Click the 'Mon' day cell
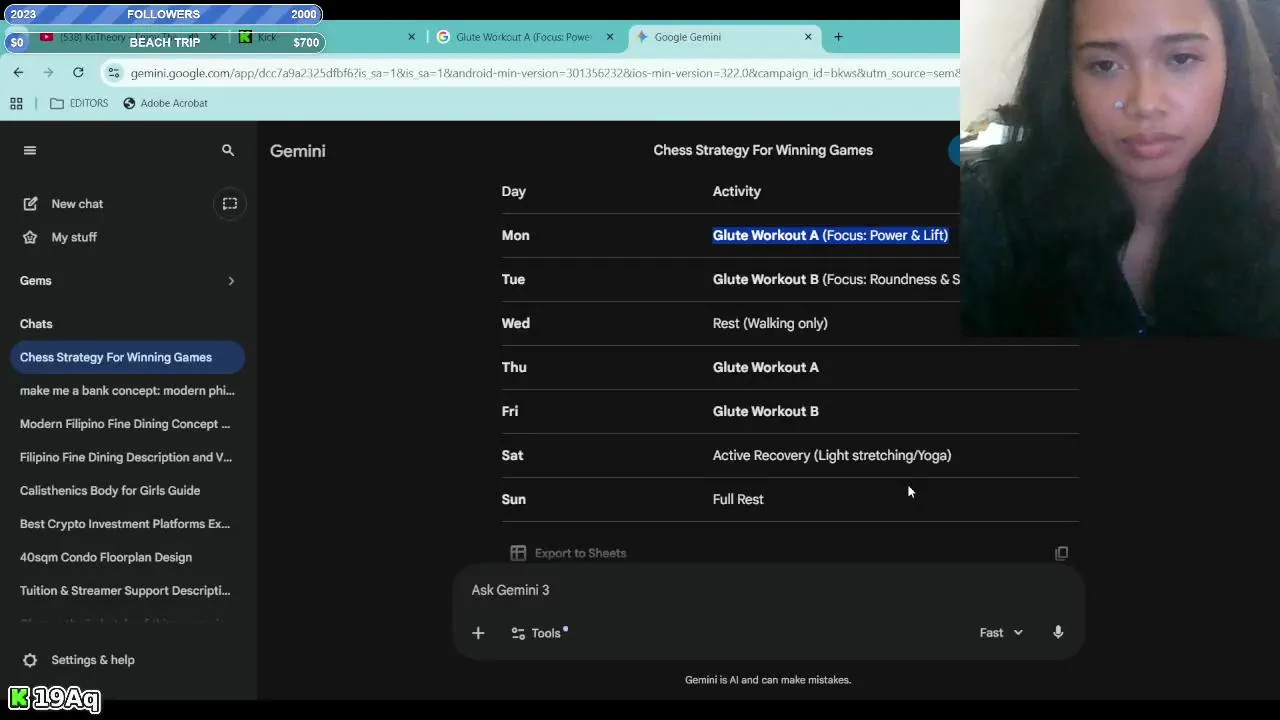The image size is (1280, 720). (515, 235)
